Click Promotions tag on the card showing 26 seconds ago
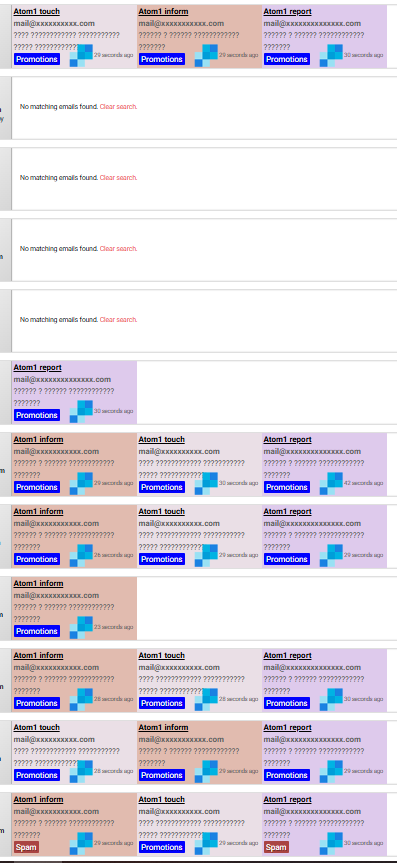Image resolution: width=397 pixels, height=863 pixels. [37, 559]
